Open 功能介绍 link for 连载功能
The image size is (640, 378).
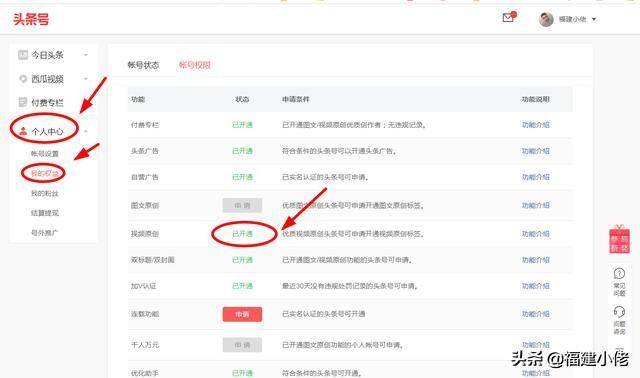[536, 314]
